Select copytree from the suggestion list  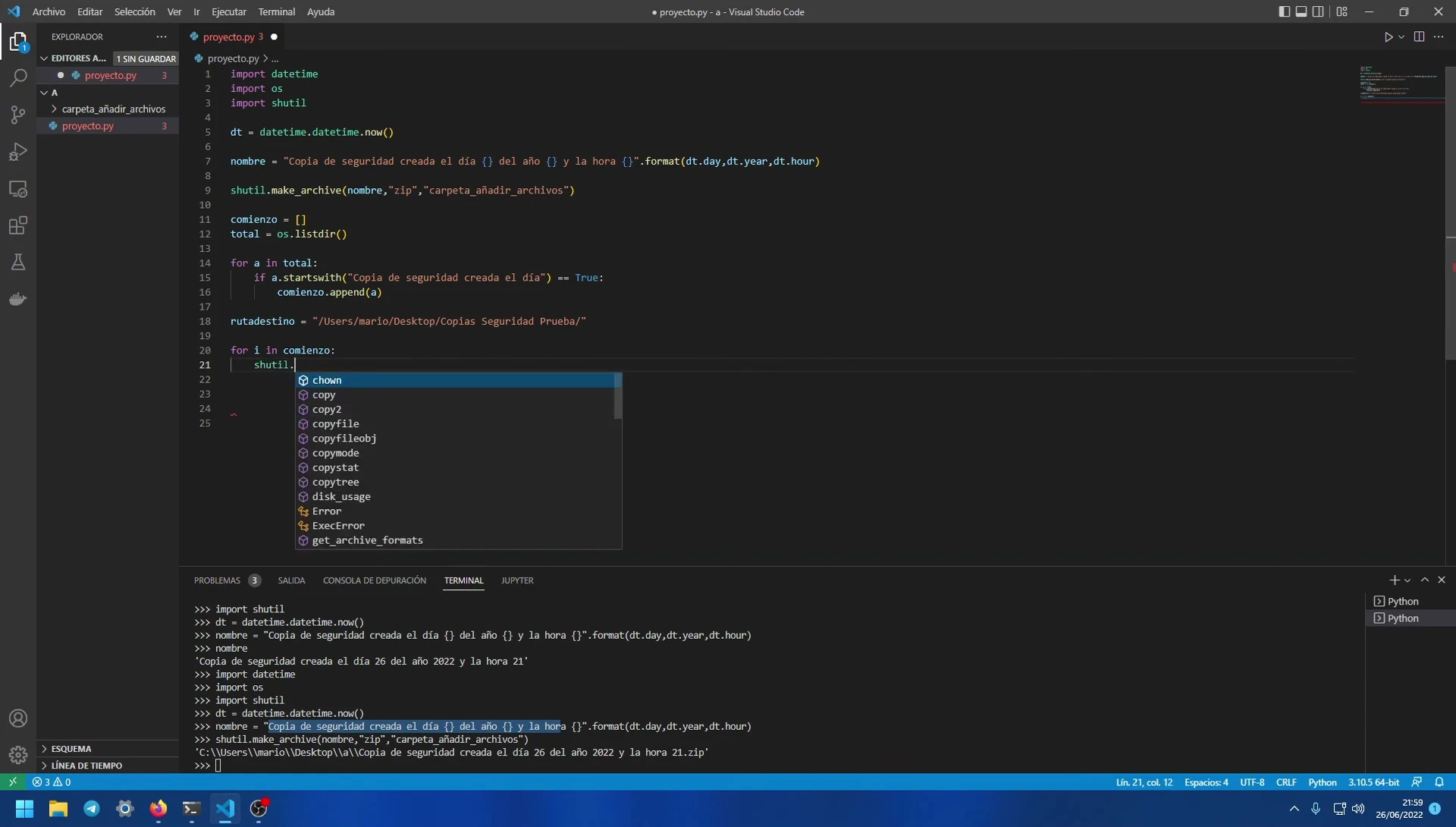[335, 482]
